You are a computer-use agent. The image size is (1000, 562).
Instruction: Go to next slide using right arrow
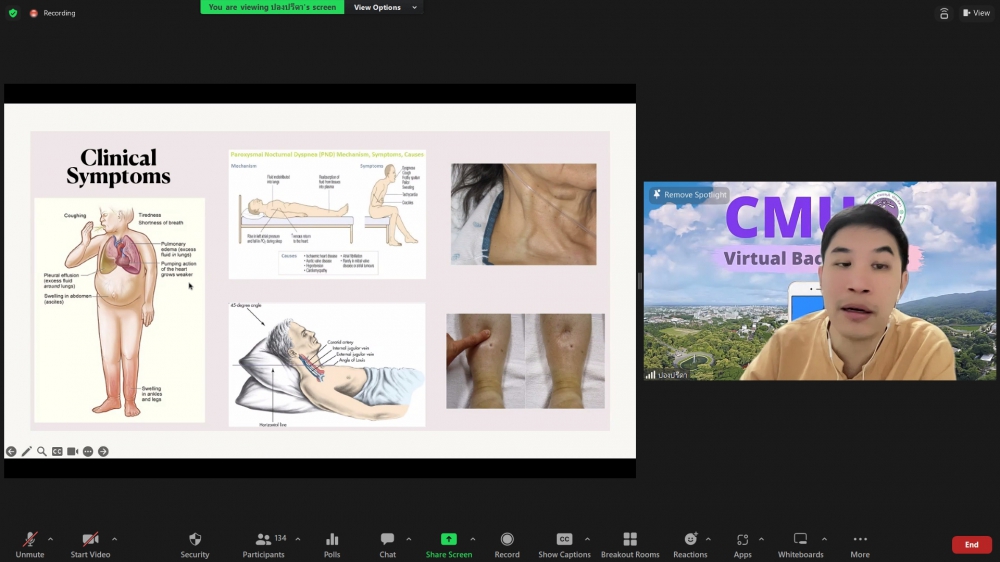tap(103, 452)
